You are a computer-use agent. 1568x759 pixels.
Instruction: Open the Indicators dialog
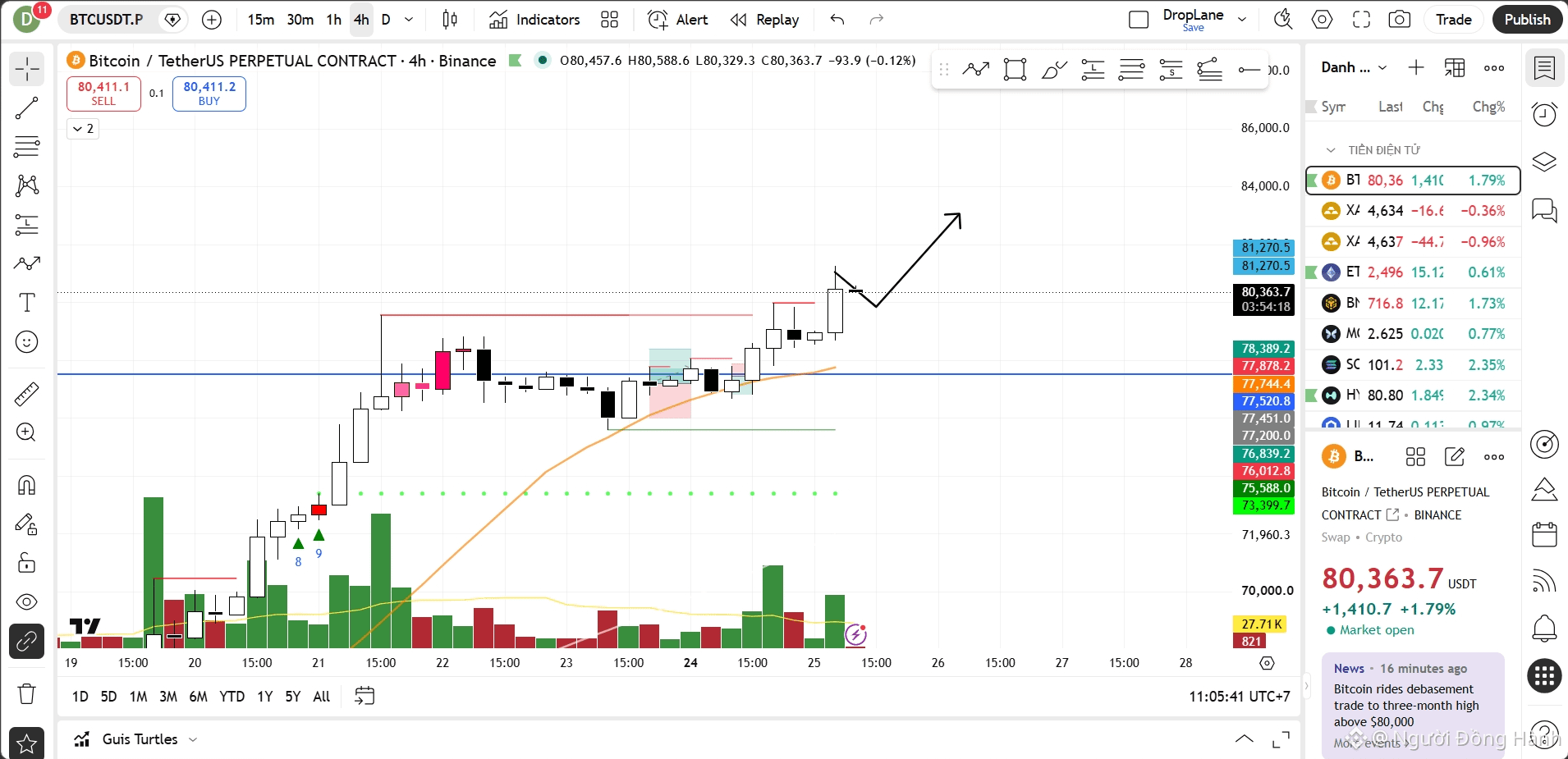534,20
